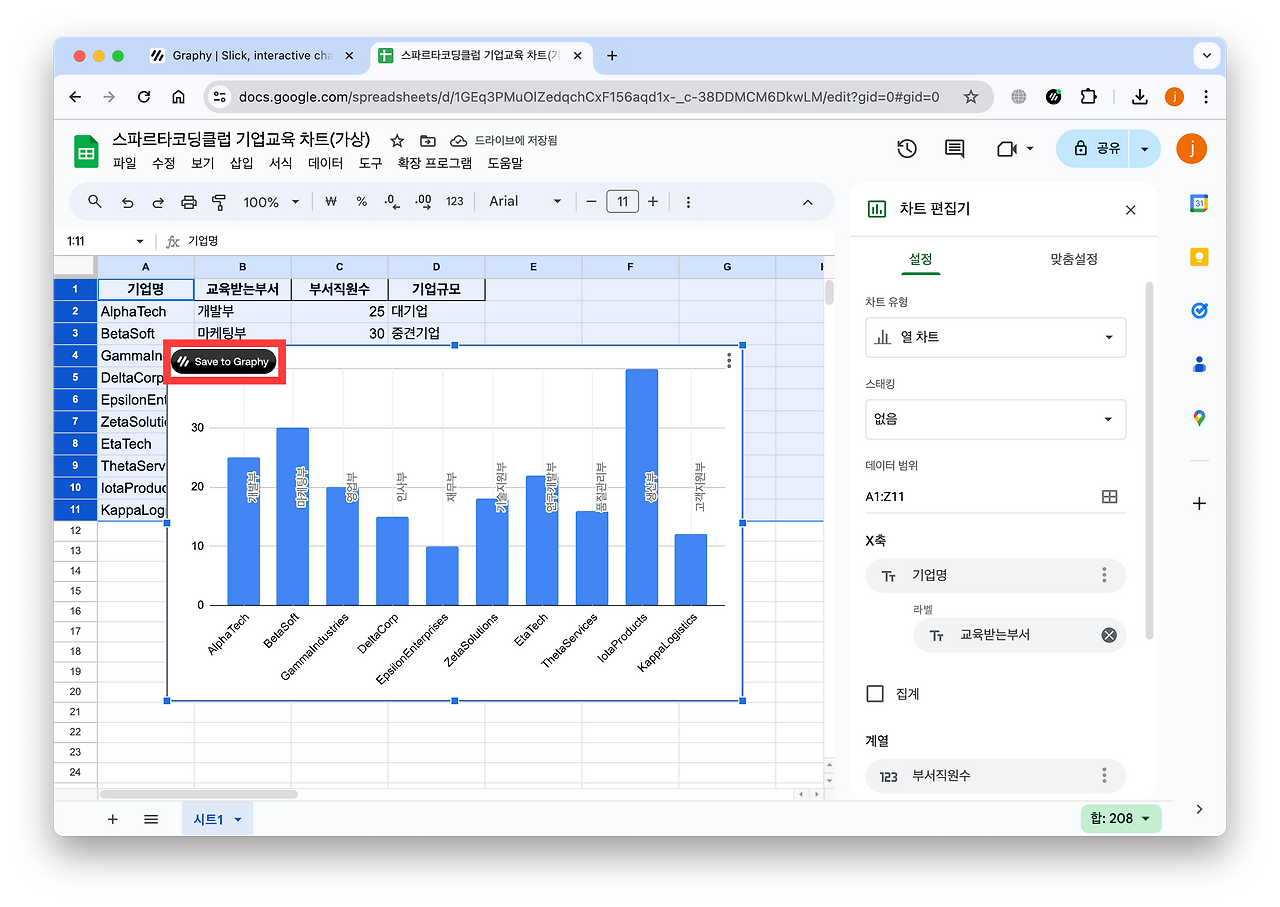The image size is (1280, 907).
Task: Click the Save to Graphy button
Action: click(223, 362)
